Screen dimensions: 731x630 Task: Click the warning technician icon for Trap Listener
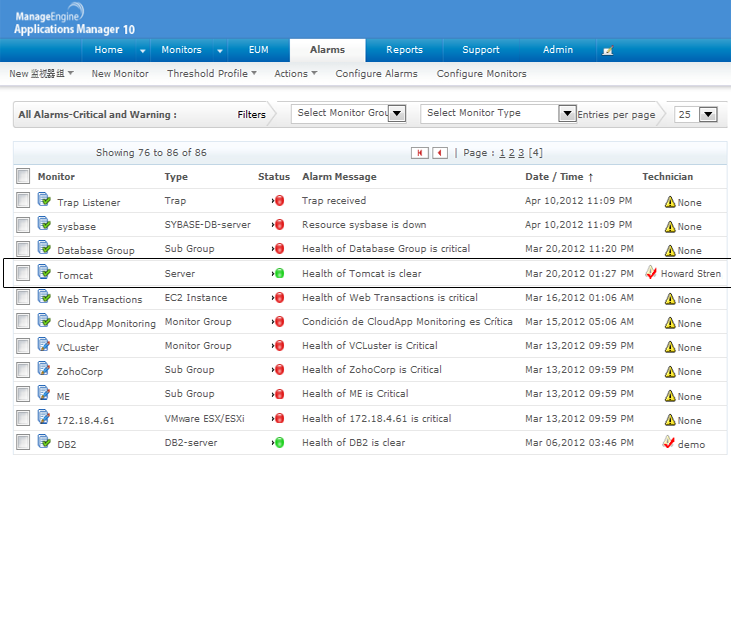[670, 202]
